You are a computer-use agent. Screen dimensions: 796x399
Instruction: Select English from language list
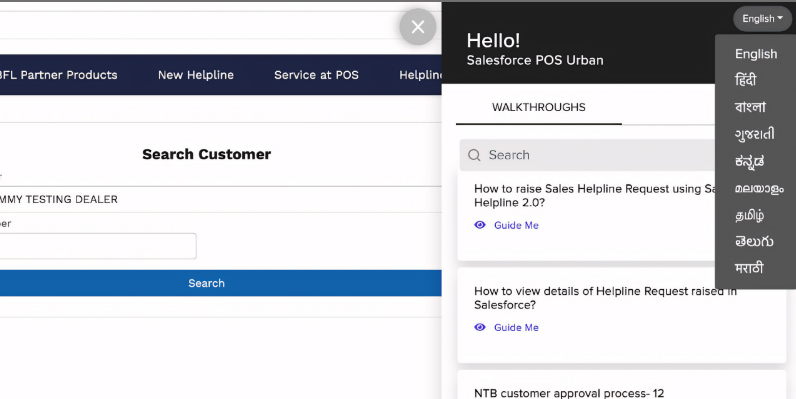coord(755,54)
